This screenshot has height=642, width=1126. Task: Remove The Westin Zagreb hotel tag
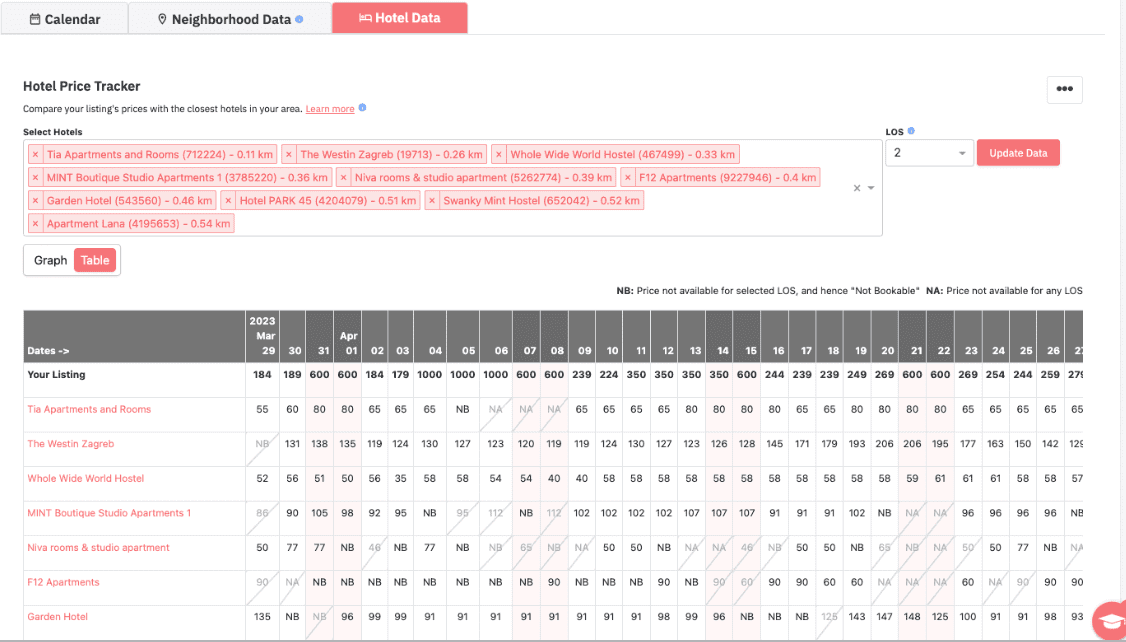(289, 155)
